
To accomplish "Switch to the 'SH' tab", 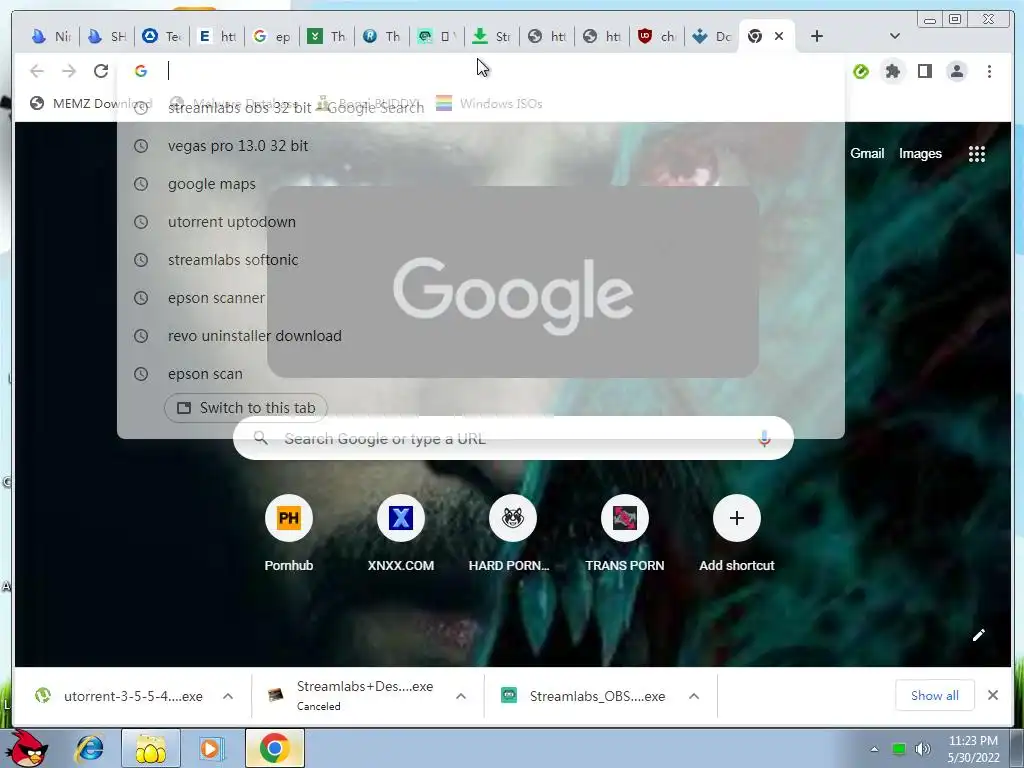I will pyautogui.click(x=107, y=36).
